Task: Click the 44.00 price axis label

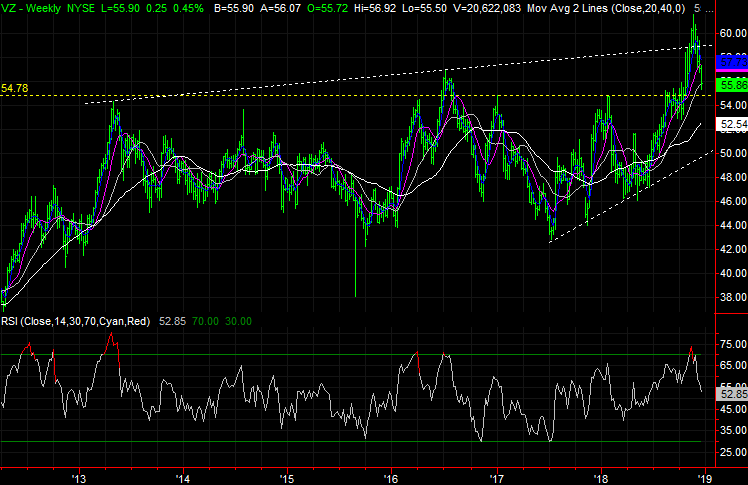Action: [x=733, y=225]
